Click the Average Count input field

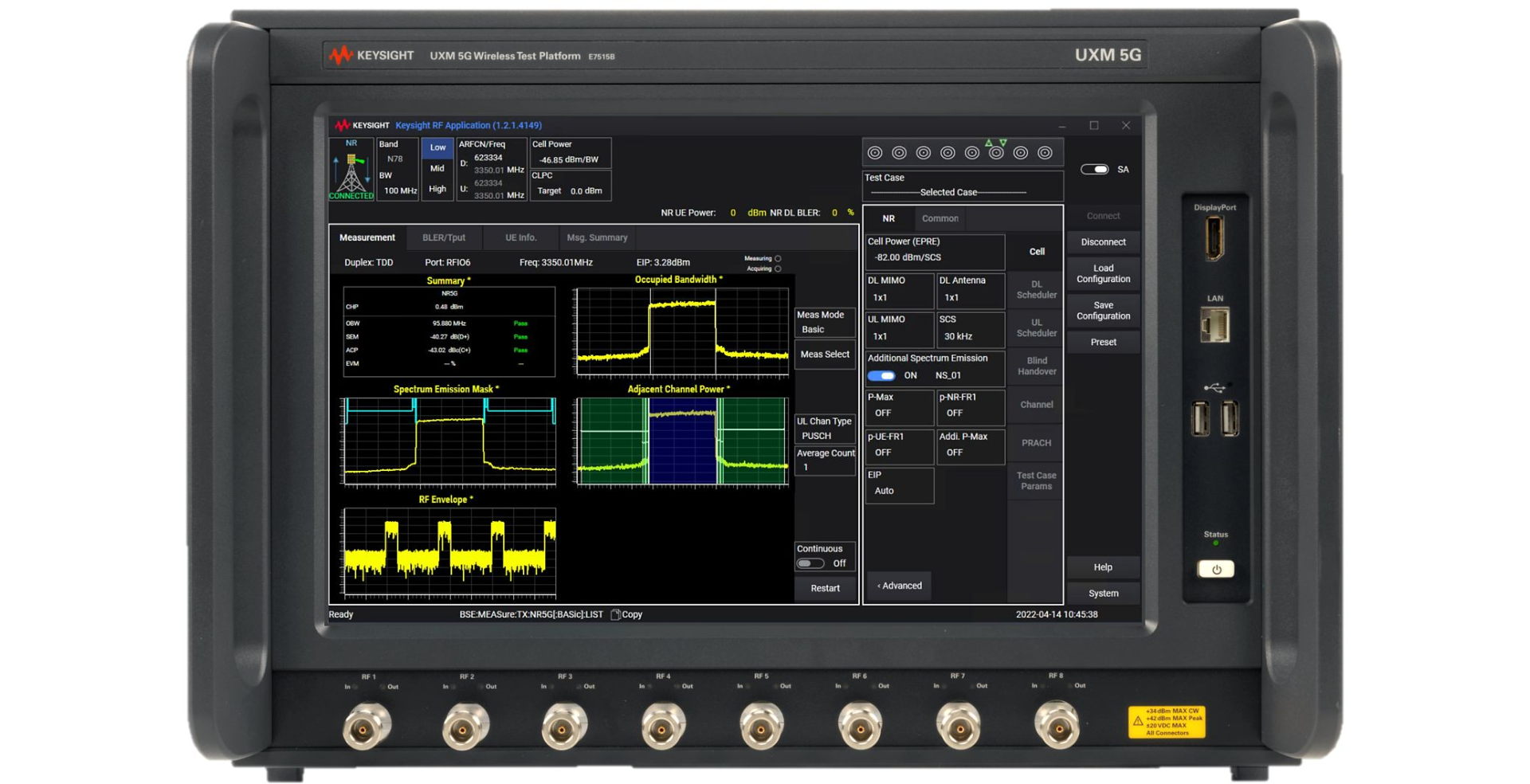[x=825, y=460]
